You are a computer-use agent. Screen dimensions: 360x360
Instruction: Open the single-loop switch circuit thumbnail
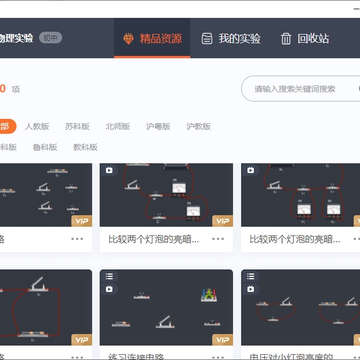(x=46, y=307)
